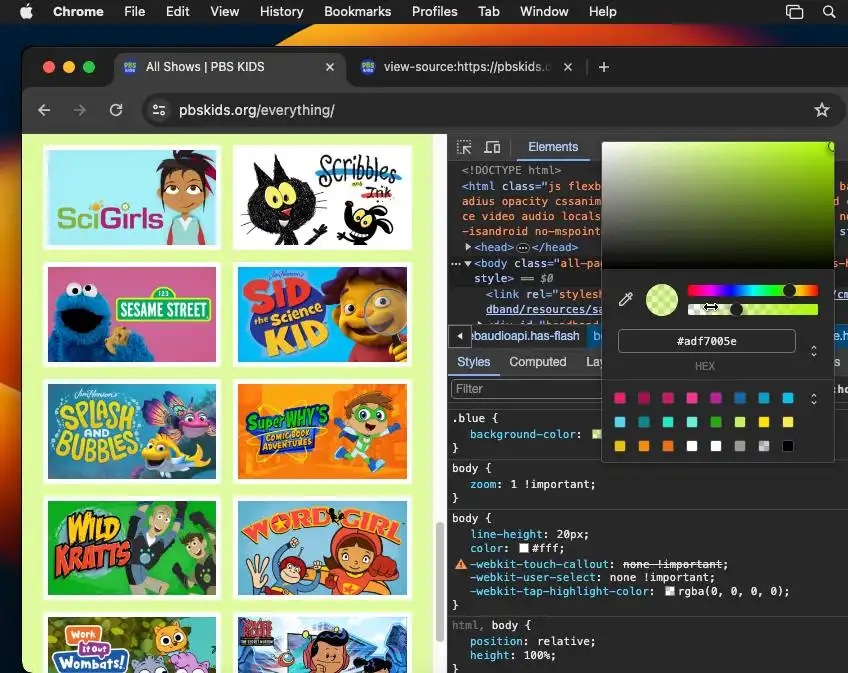The image size is (848, 673).
Task: Expand the head element node
Action: pos(468,247)
